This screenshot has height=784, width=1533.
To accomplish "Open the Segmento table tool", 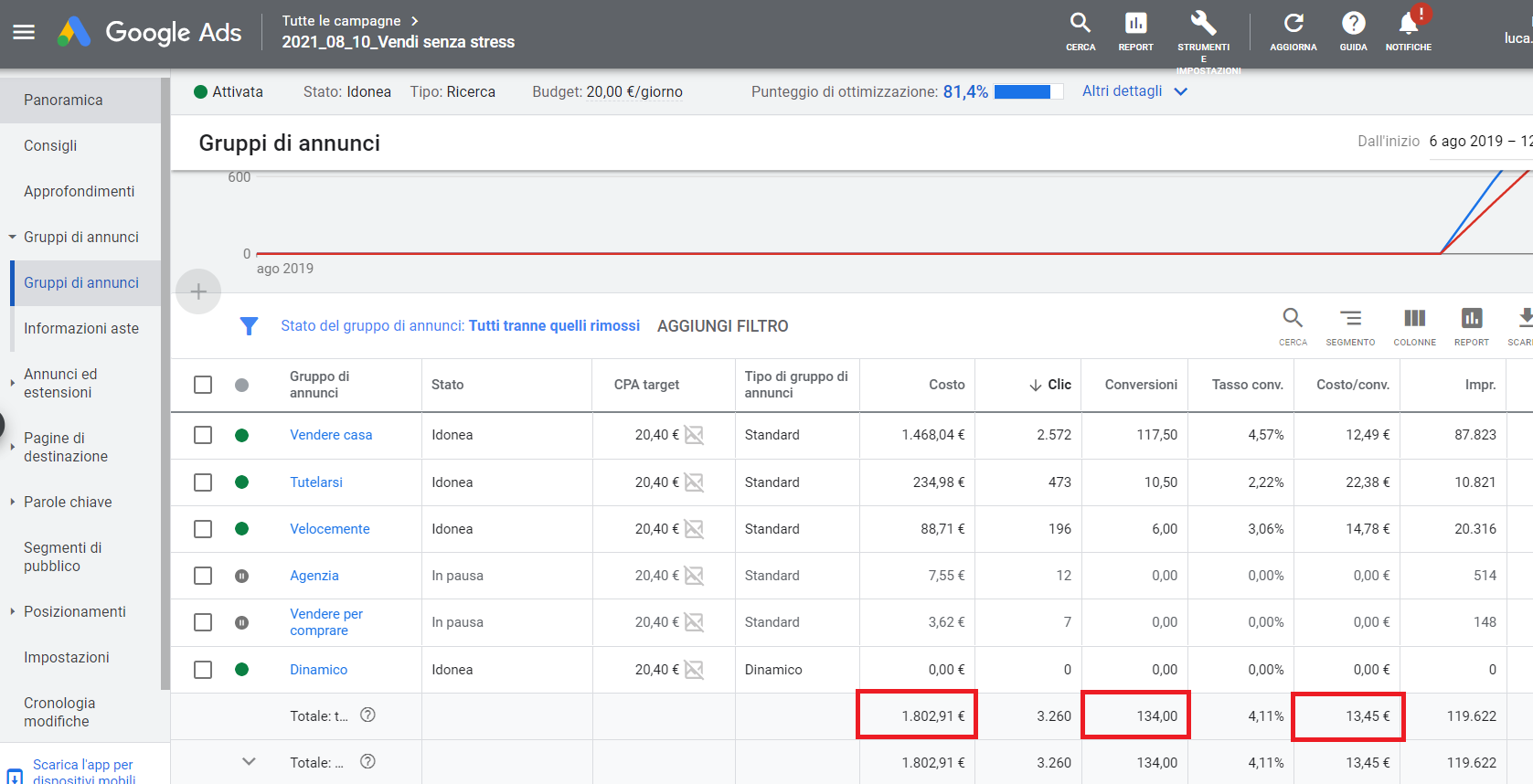I will point(1350,319).
